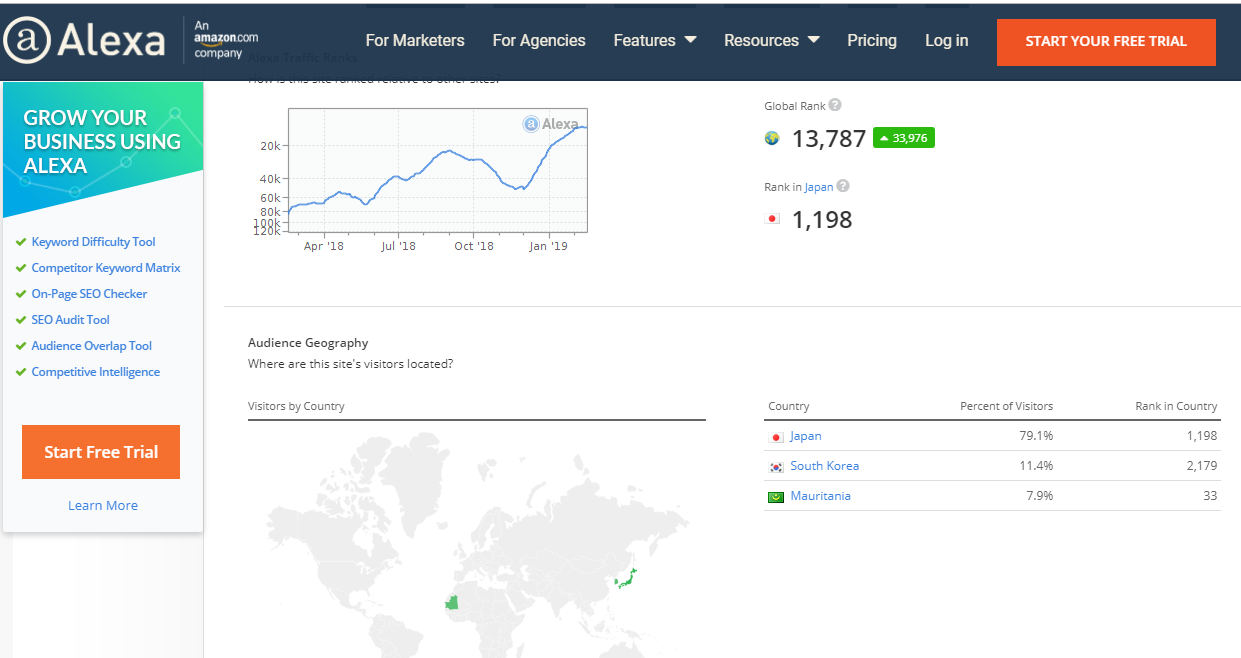Click the green 33,976 rank change badge
Screen dimensions: 1241x658
tap(904, 138)
